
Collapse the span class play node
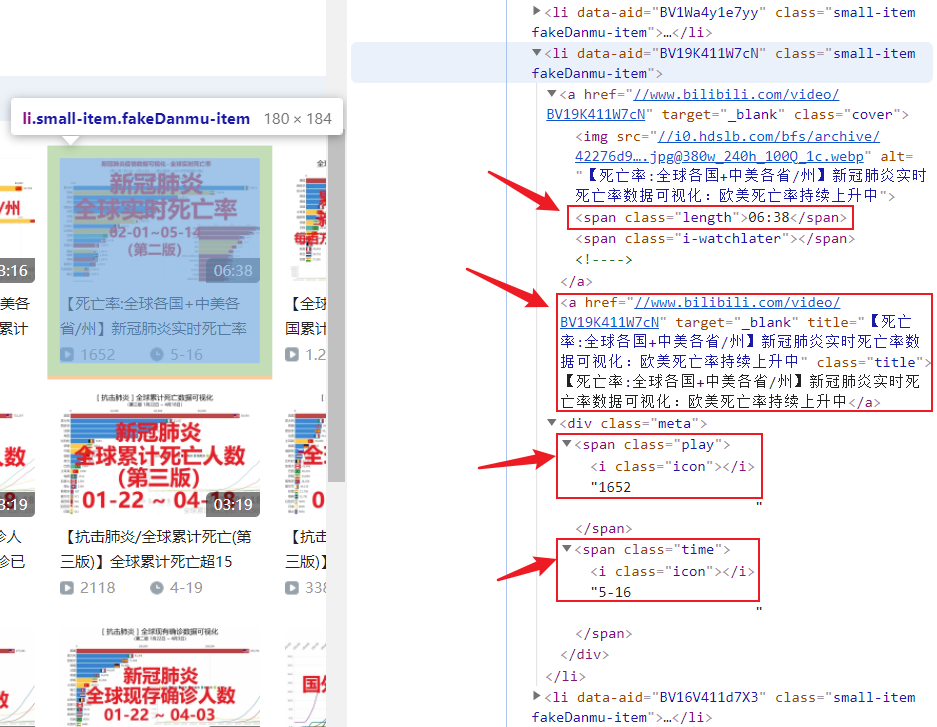click(x=567, y=444)
